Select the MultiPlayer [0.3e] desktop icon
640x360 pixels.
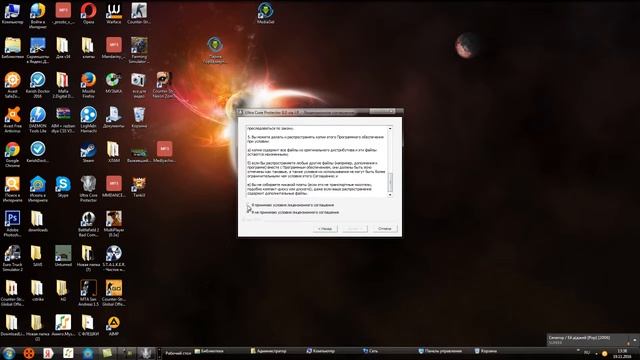[x=113, y=224]
